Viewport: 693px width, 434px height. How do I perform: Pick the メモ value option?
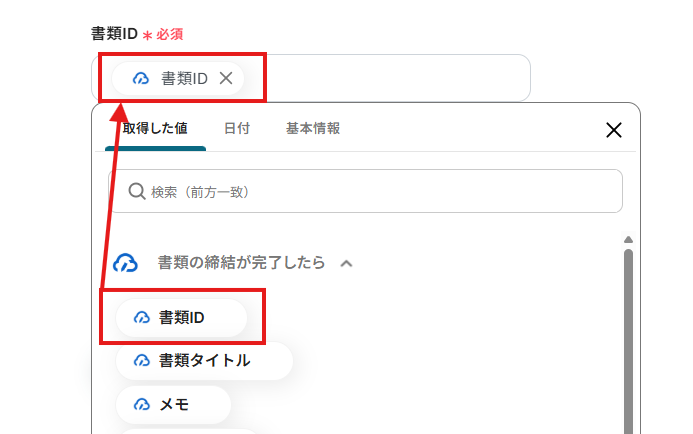tap(174, 404)
